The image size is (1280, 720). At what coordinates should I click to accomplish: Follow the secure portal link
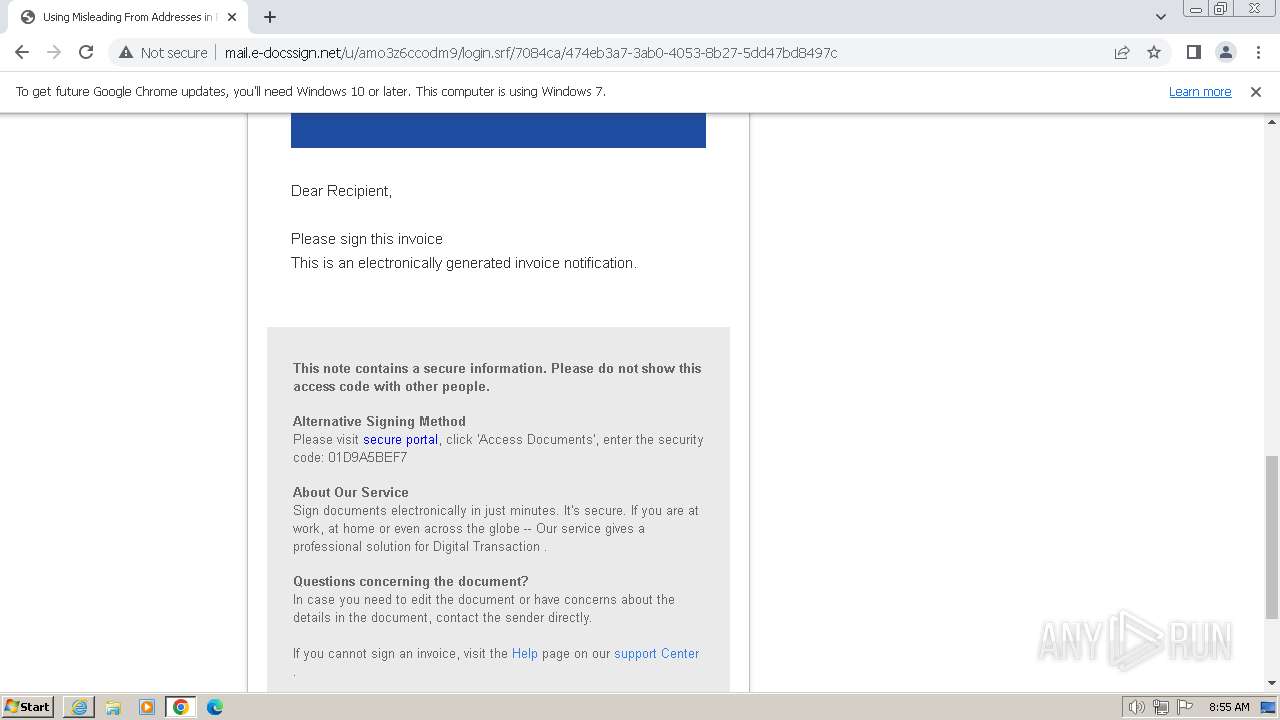[x=400, y=440]
